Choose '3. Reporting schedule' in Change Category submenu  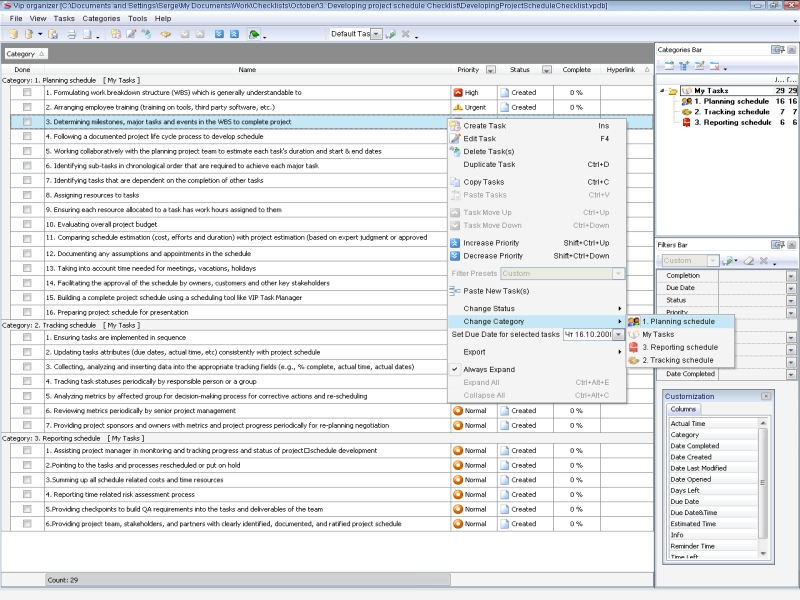click(679, 347)
